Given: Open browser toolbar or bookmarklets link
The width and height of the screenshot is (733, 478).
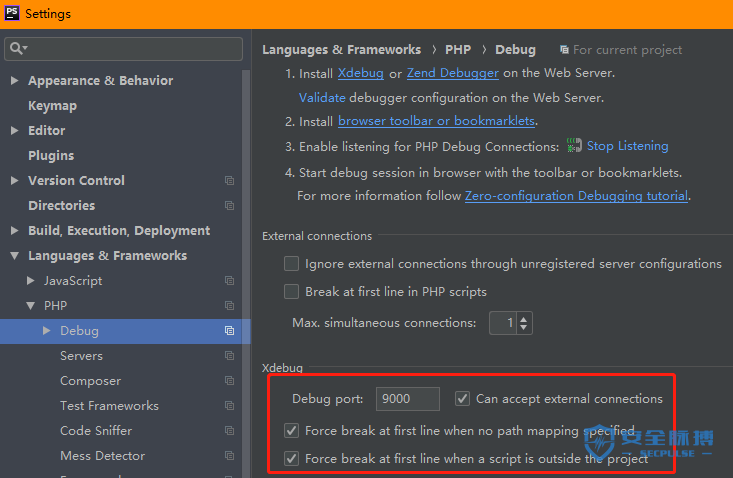Looking at the screenshot, I should pyautogui.click(x=436, y=121).
